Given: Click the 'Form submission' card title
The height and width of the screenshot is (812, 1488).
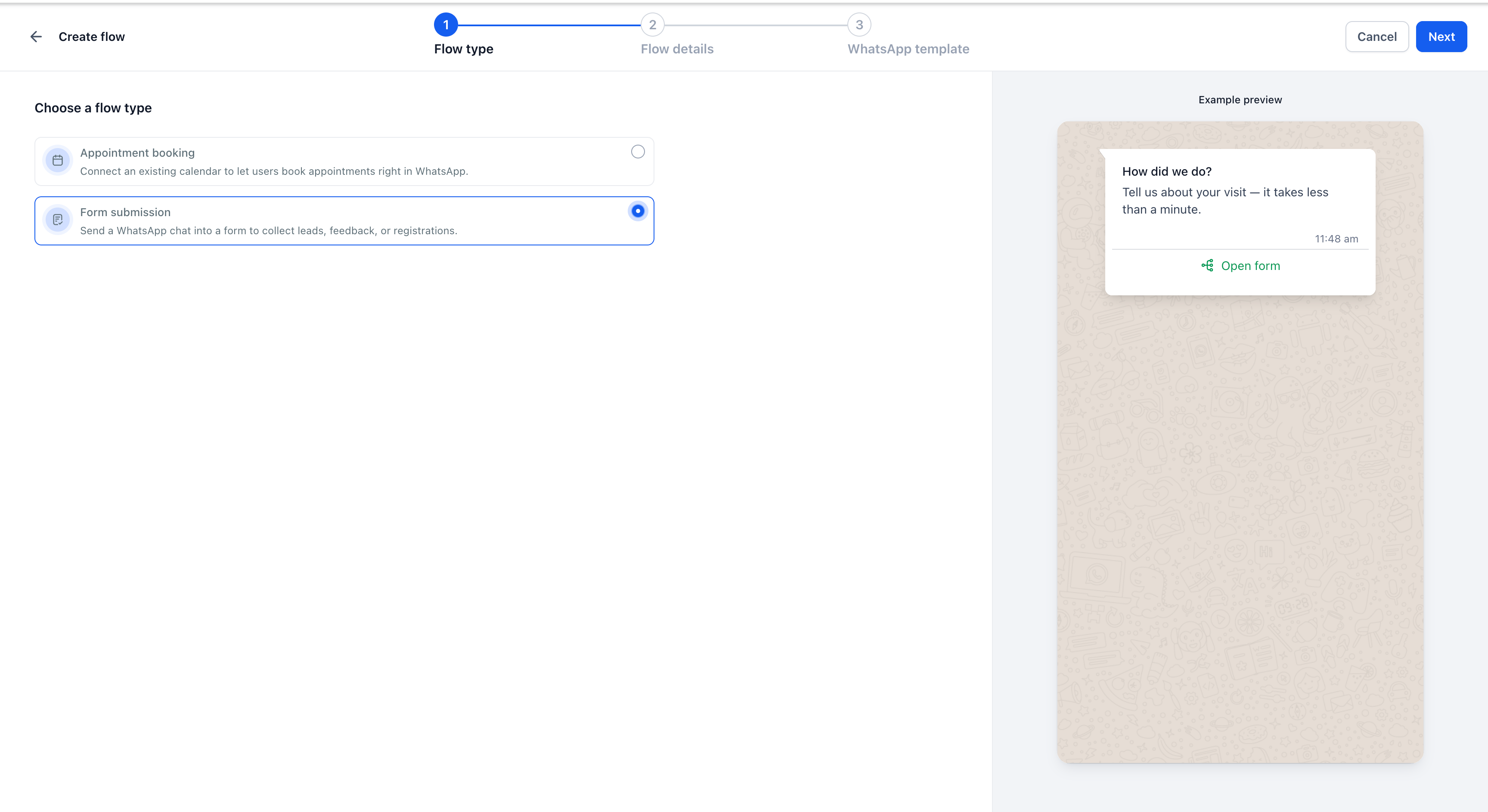Looking at the screenshot, I should tap(125, 213).
